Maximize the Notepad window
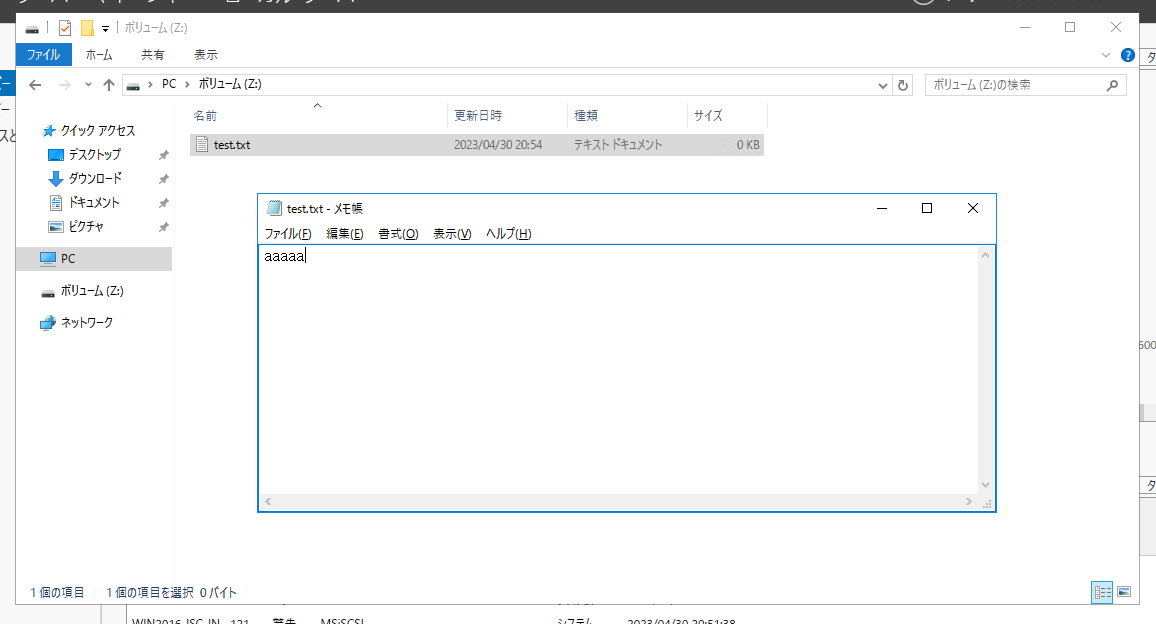The image size is (1156, 624). click(927, 209)
